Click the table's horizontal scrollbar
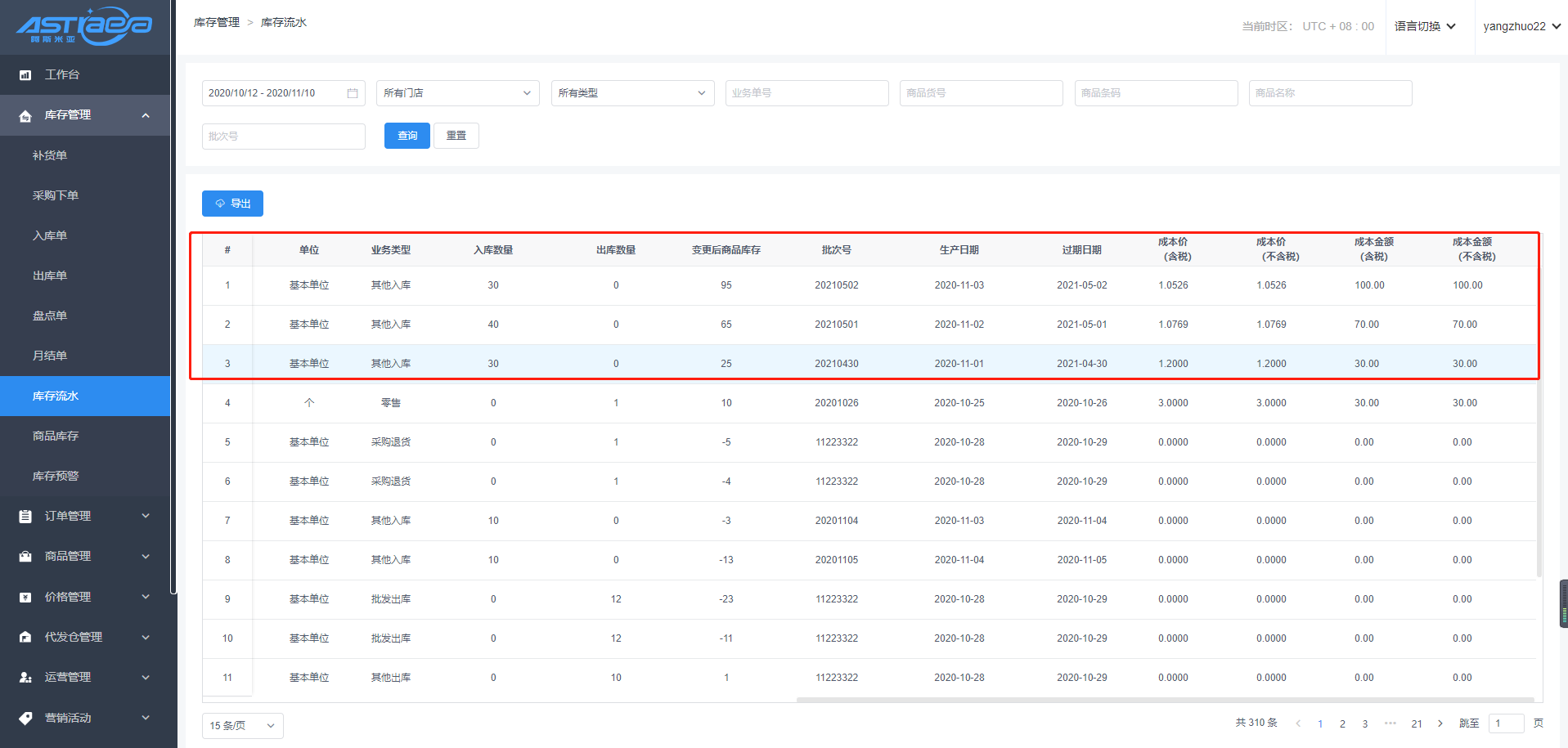 click(1165, 700)
